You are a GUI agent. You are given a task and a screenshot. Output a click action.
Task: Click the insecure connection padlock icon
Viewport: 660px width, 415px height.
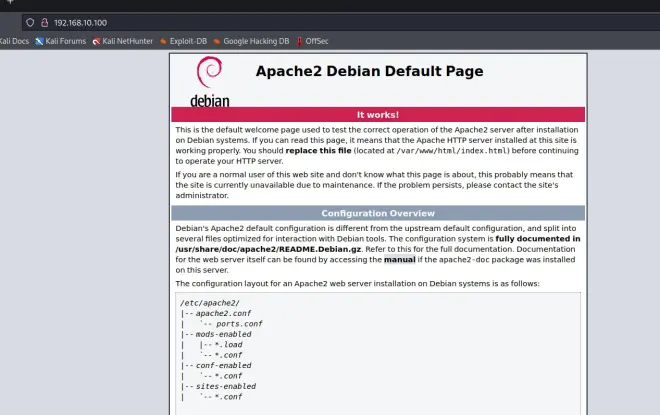[45, 23]
